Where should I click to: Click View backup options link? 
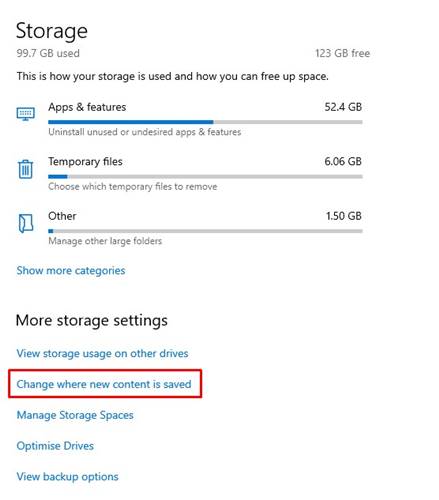coord(68,477)
